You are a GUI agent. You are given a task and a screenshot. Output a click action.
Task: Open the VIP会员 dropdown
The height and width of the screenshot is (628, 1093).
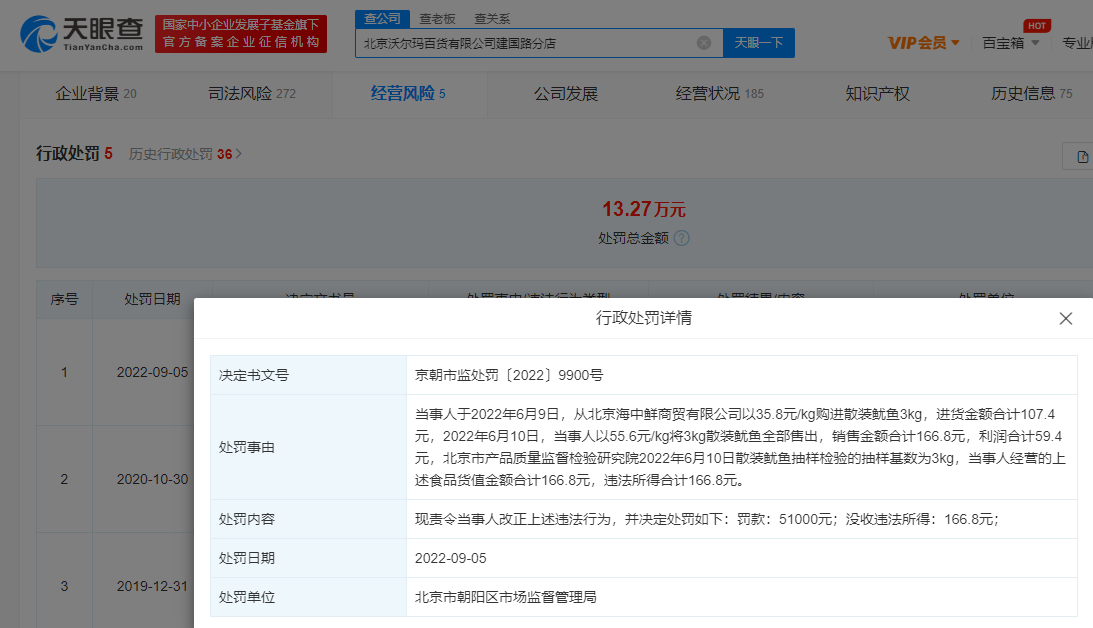coord(924,43)
